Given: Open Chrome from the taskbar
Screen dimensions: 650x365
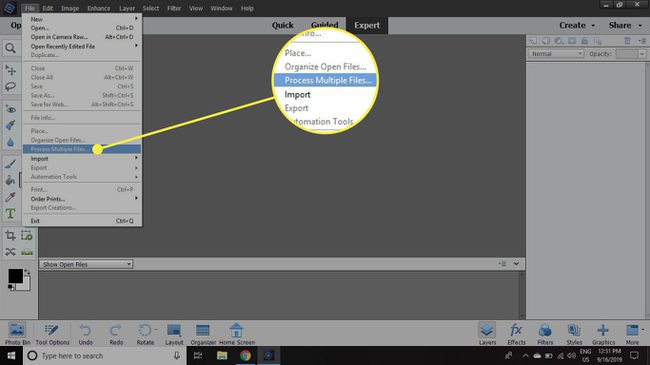Looking at the screenshot, I should click(x=245, y=355).
